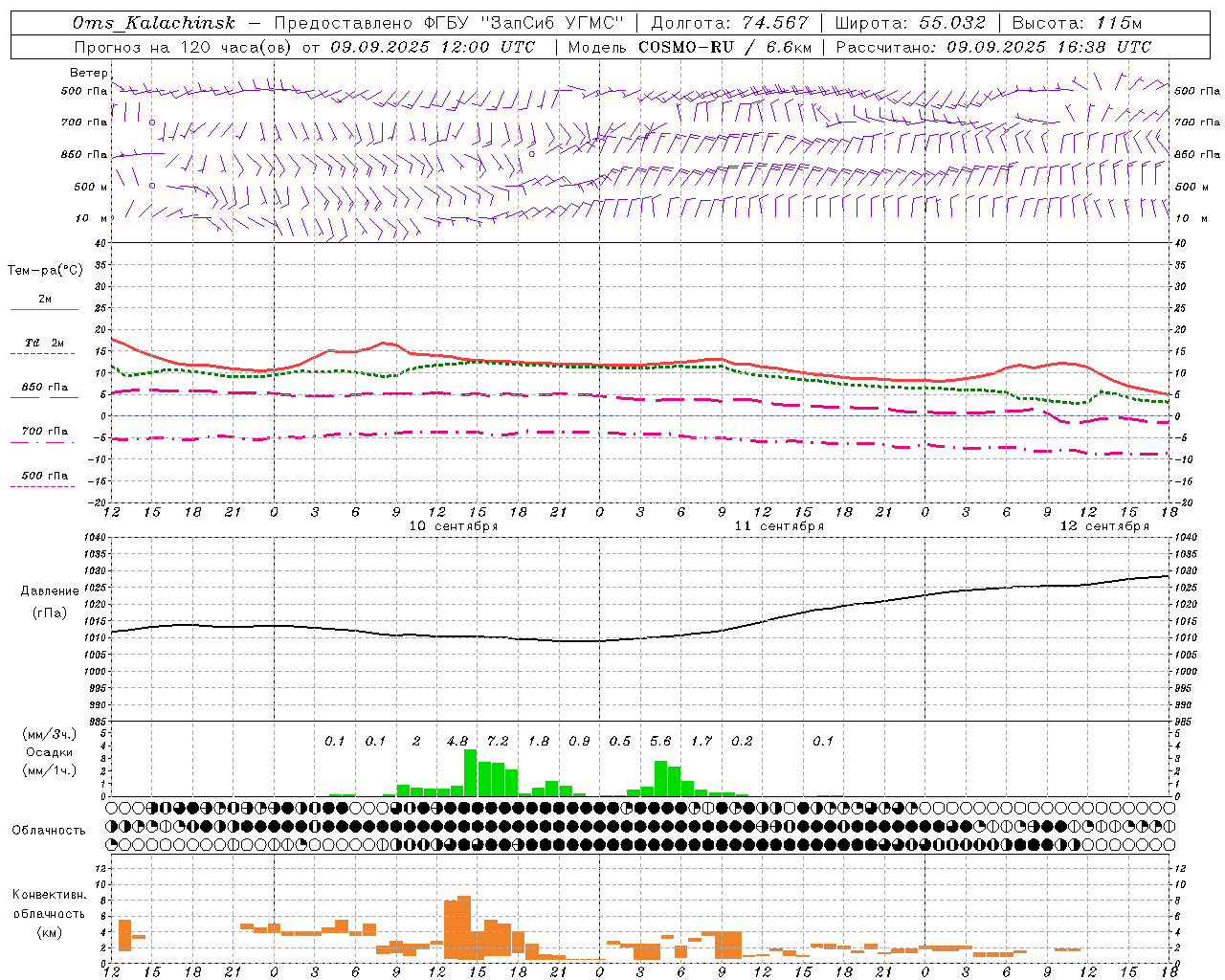Click the "Облачность" cloud cover label
Image resolution: width=1225 pixels, height=980 pixels.
49,831
